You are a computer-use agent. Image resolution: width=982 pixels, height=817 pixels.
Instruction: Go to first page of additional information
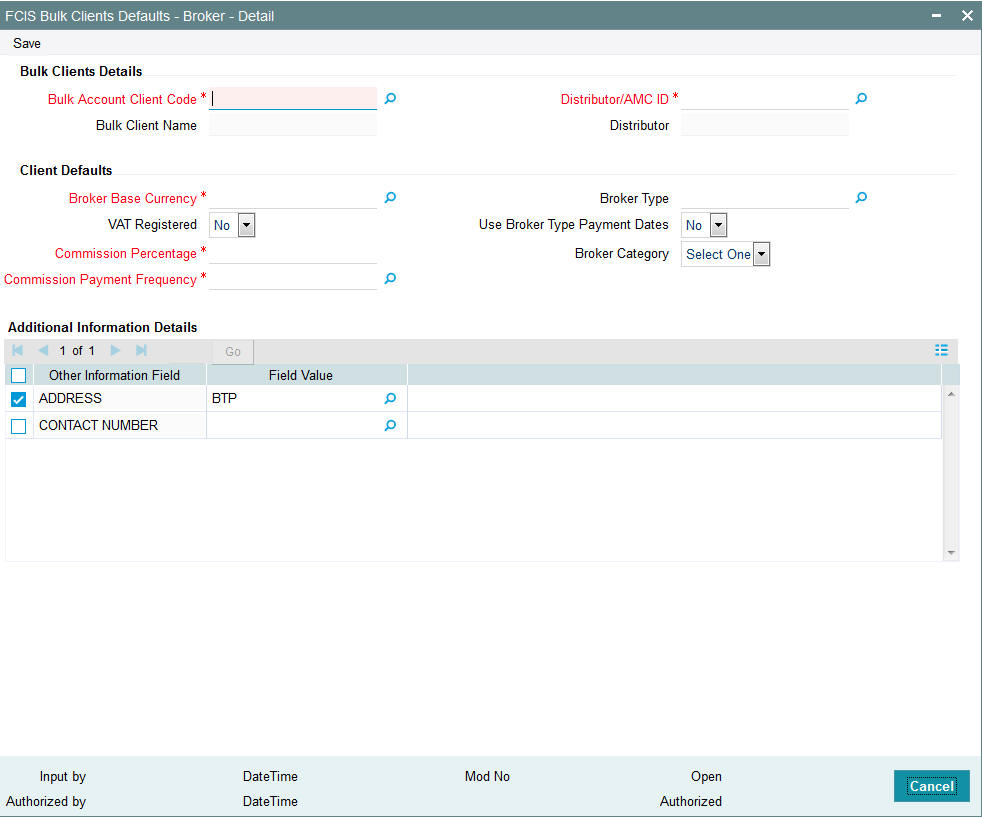tap(18, 351)
